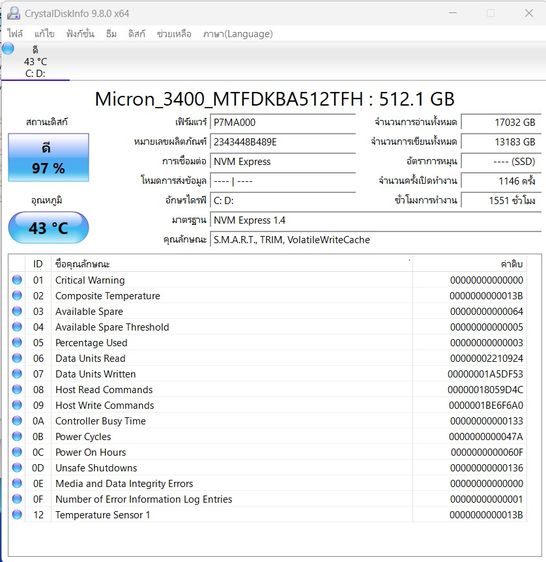546x562 pixels.
Task: Open the ไฟล์ (File) menu
Action: pyautogui.click(x=15, y=34)
